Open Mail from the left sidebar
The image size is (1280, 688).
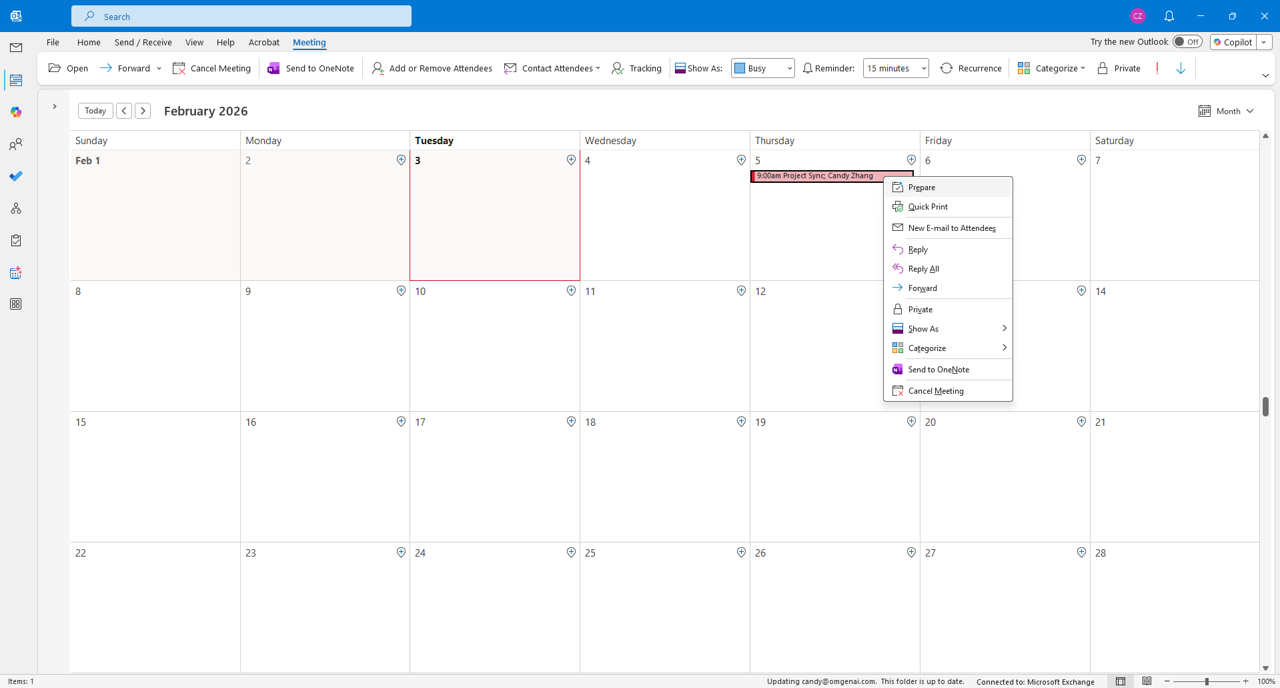[x=16, y=48]
